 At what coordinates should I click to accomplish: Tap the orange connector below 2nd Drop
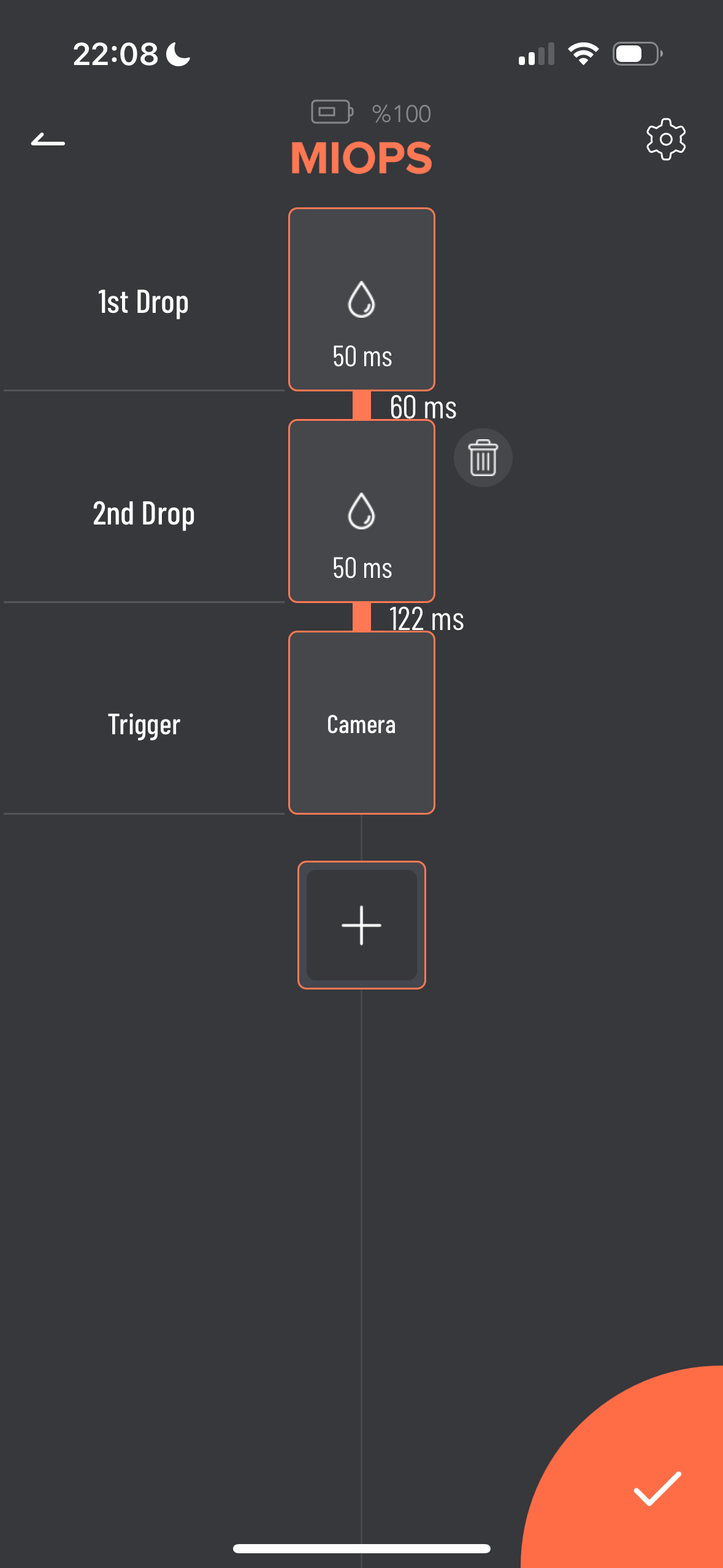(x=362, y=617)
